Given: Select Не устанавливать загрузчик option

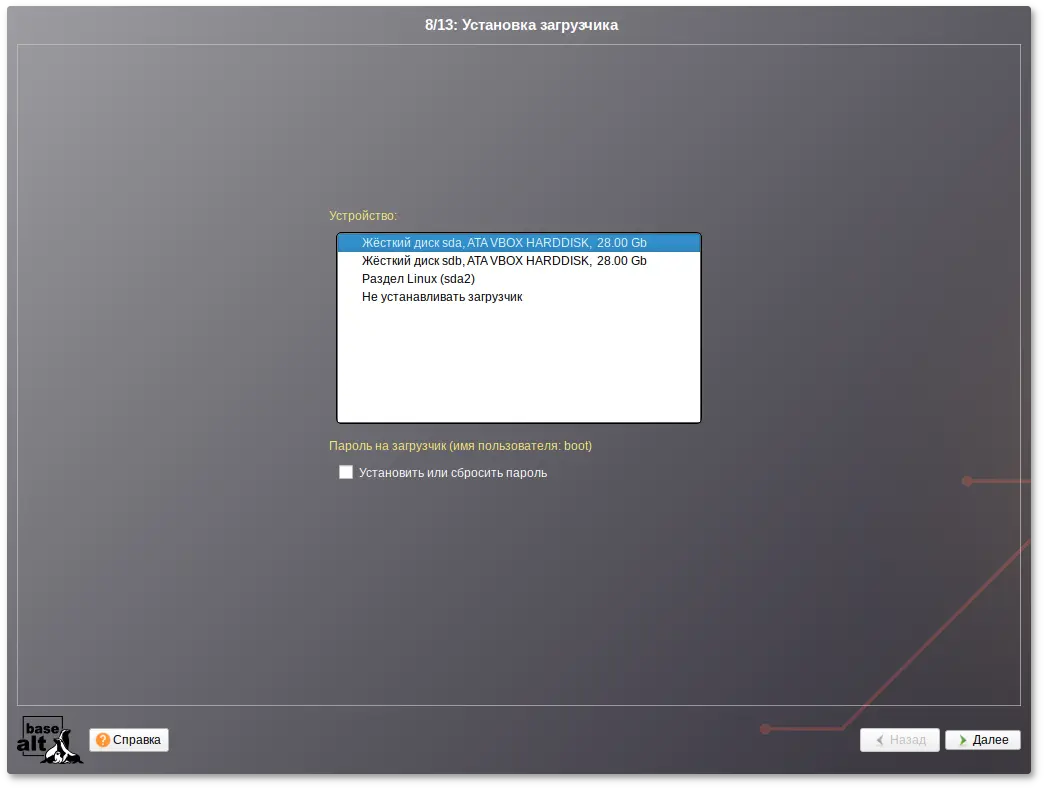Looking at the screenshot, I should (519, 297).
